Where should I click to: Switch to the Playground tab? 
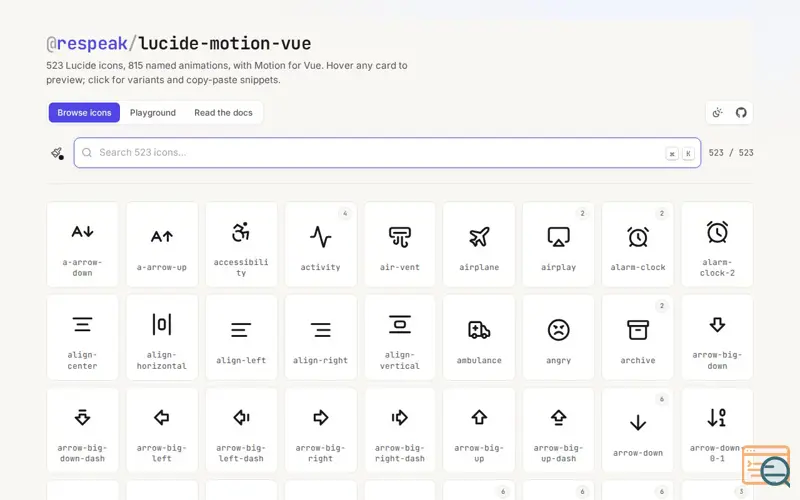coord(153,113)
